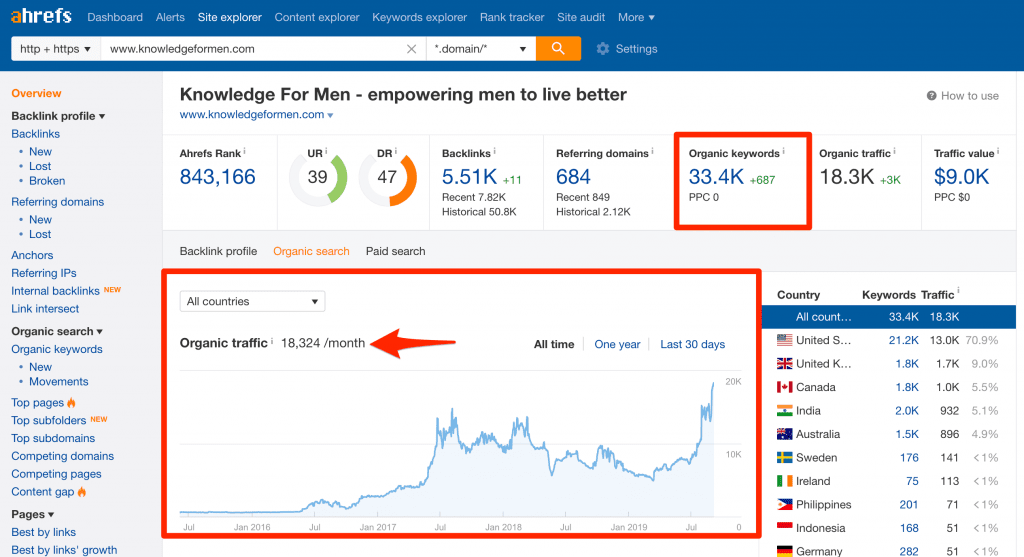Click the 21.2K keywords for United States
Viewport: 1024px width, 557px height.
[903, 340]
